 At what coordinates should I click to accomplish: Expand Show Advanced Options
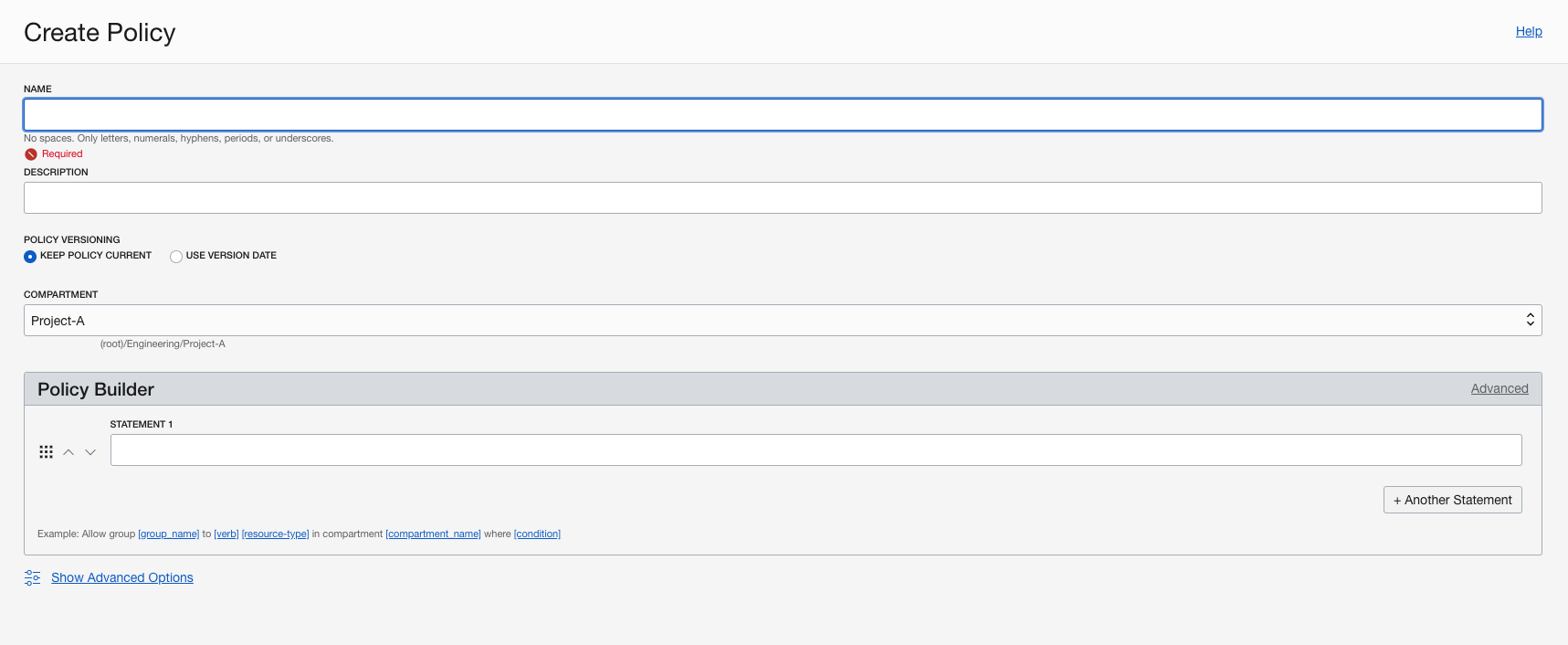pos(122,577)
